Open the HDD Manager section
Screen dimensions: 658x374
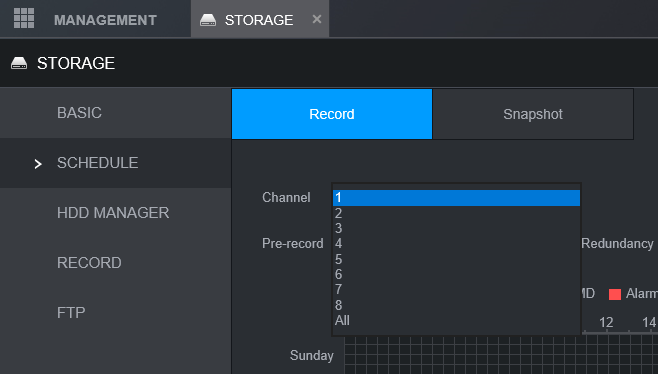click(115, 213)
